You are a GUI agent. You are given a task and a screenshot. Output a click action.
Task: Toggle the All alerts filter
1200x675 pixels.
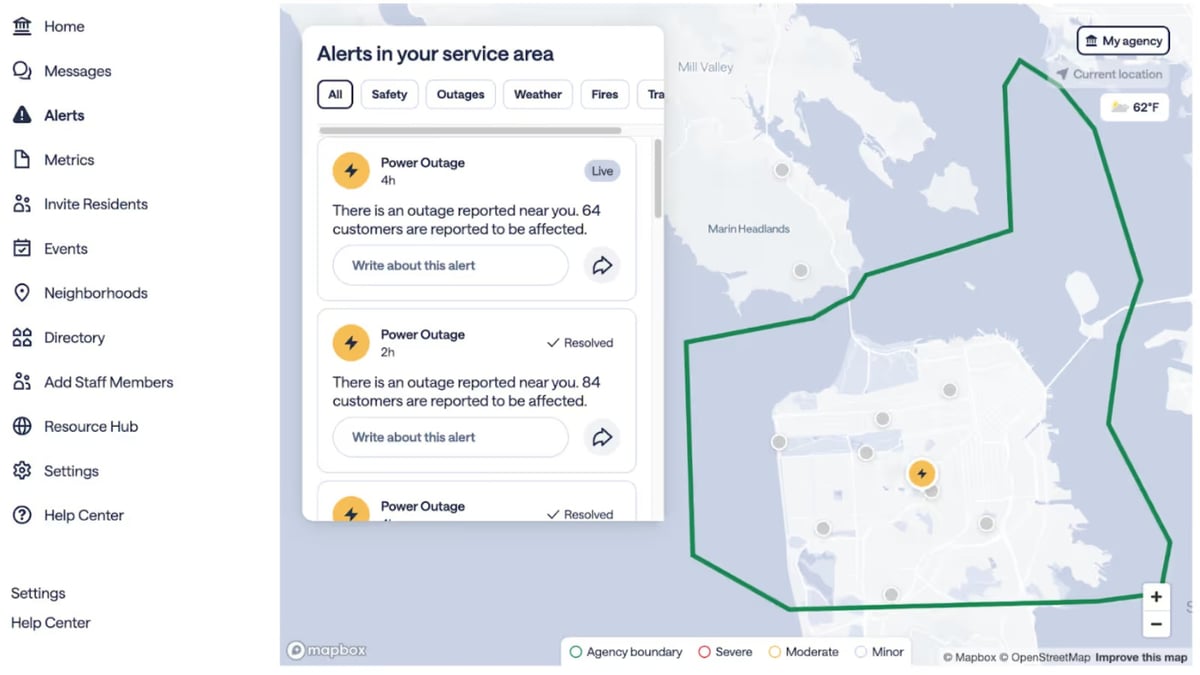pos(334,94)
